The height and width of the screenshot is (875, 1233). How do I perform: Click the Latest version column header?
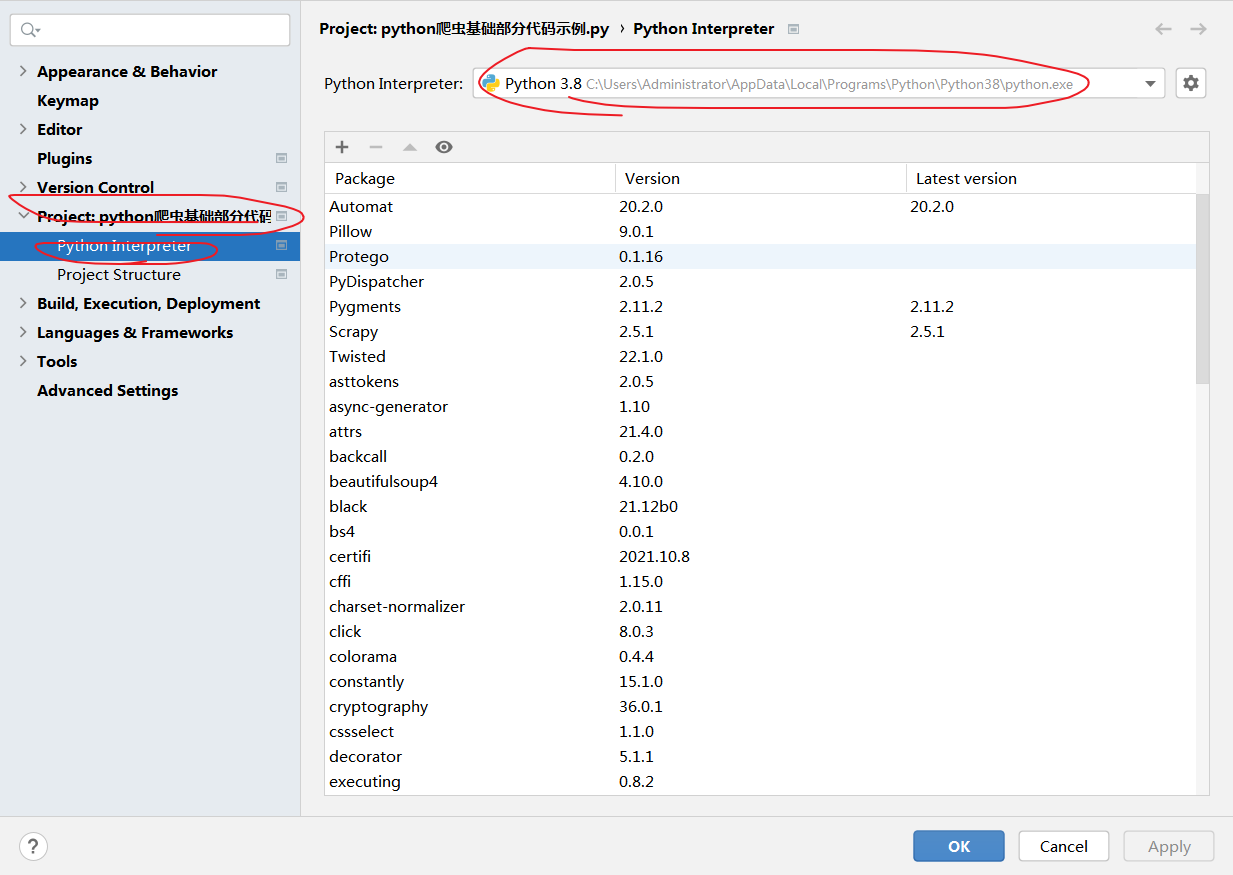coord(1051,178)
